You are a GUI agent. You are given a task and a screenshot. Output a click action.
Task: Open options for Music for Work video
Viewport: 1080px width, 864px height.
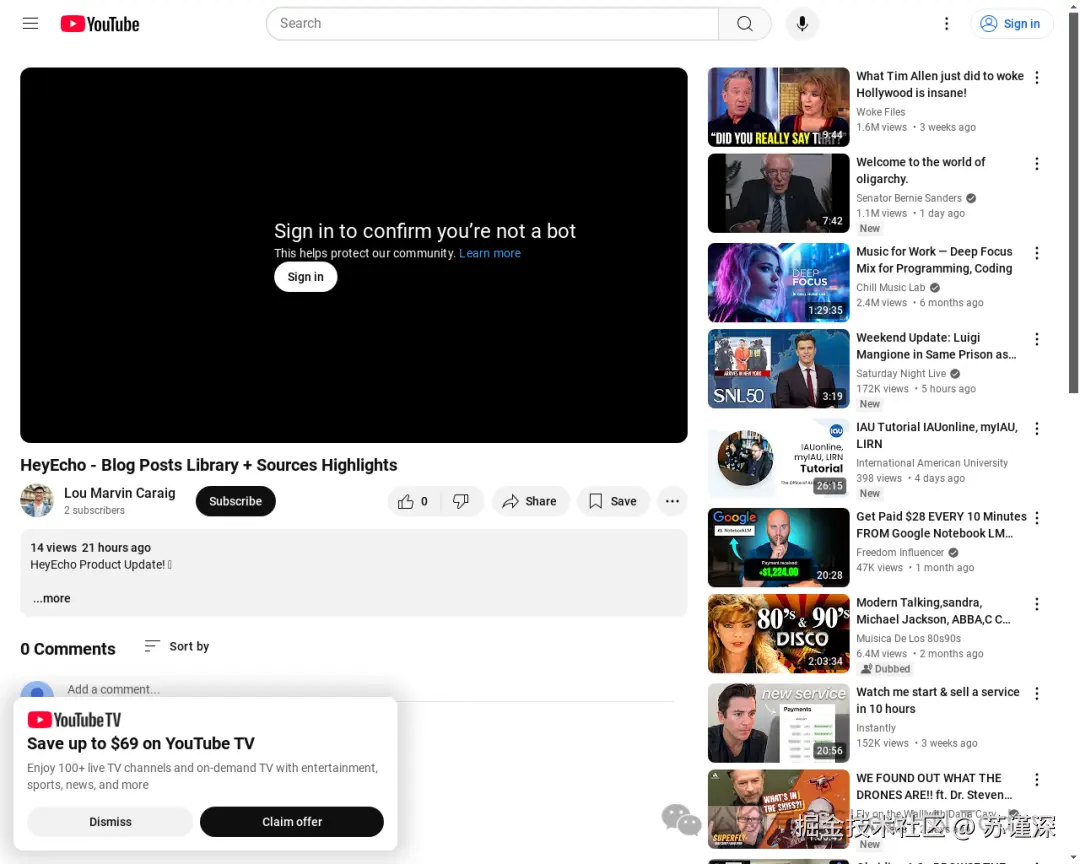1037,253
